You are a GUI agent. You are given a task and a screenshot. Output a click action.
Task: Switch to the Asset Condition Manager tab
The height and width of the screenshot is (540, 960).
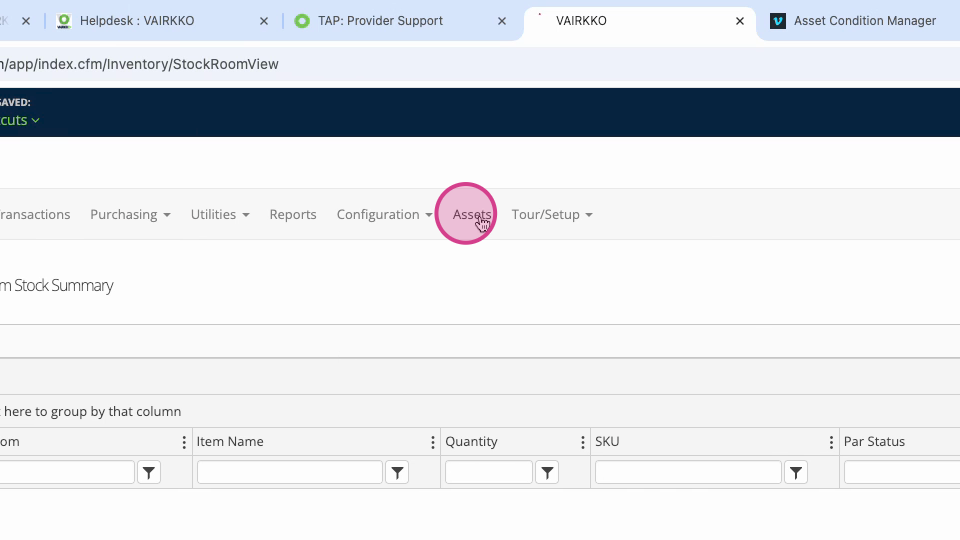pyautogui.click(x=864, y=21)
